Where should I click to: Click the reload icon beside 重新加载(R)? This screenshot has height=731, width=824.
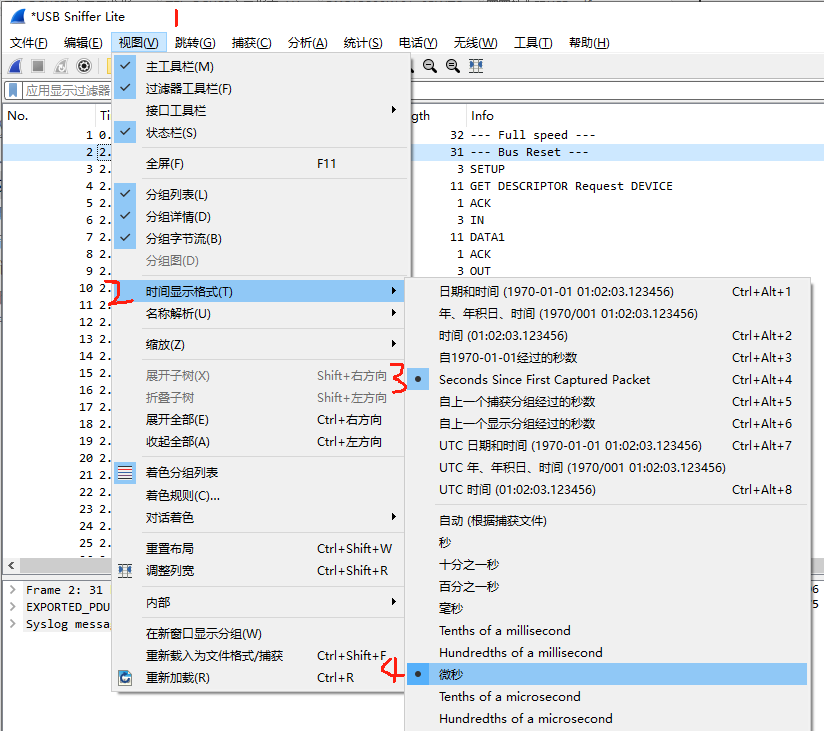pyautogui.click(x=125, y=678)
